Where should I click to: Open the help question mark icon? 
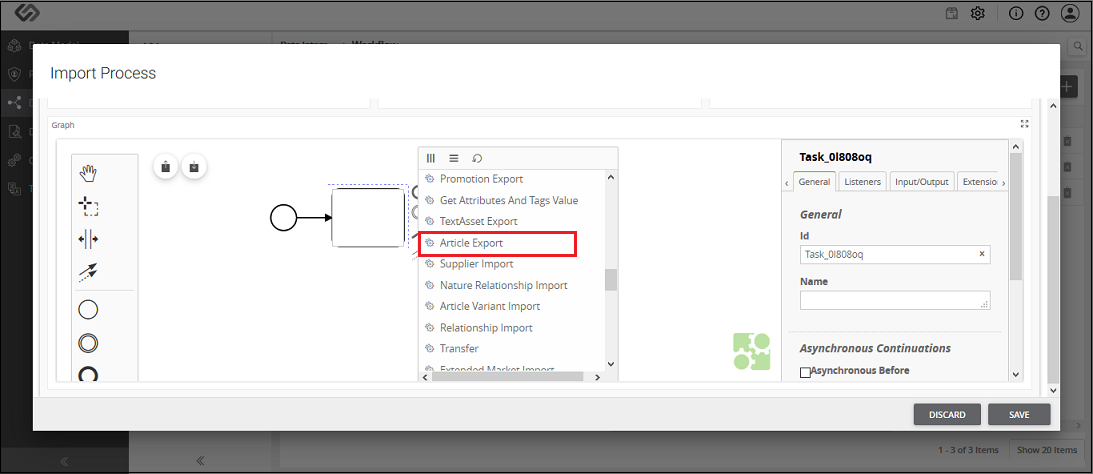1042,13
